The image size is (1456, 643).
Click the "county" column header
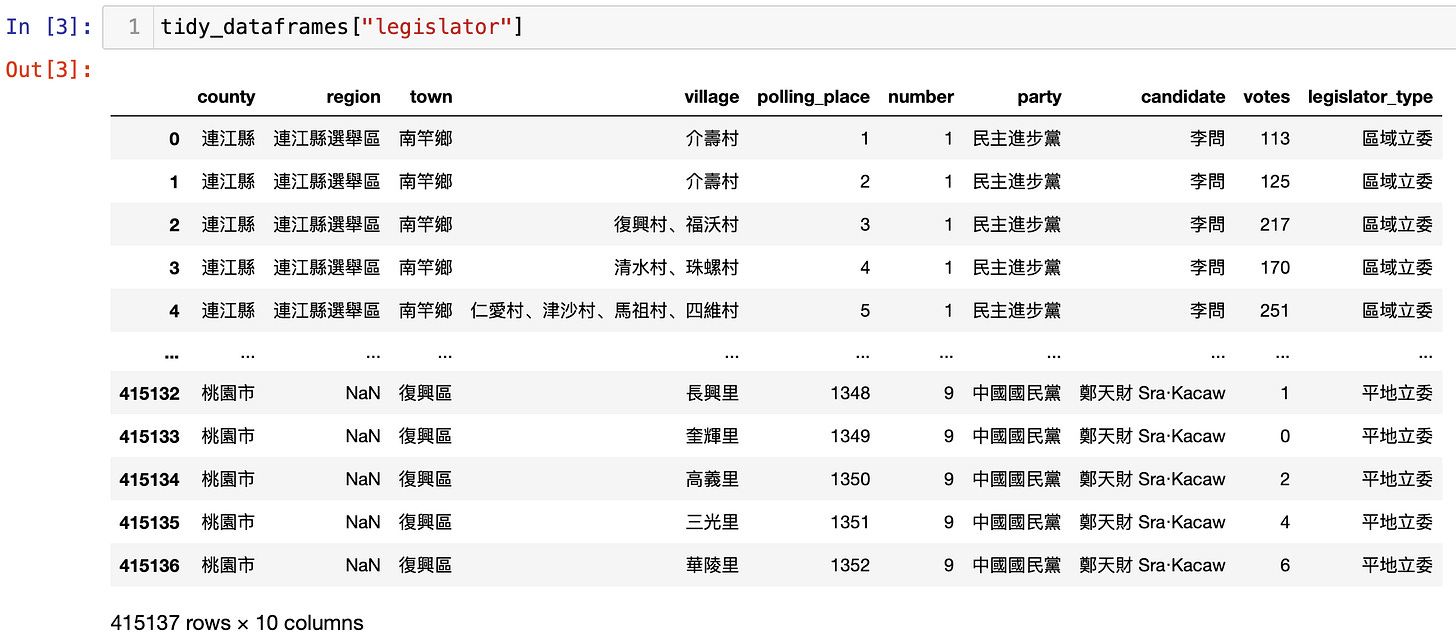point(226,97)
